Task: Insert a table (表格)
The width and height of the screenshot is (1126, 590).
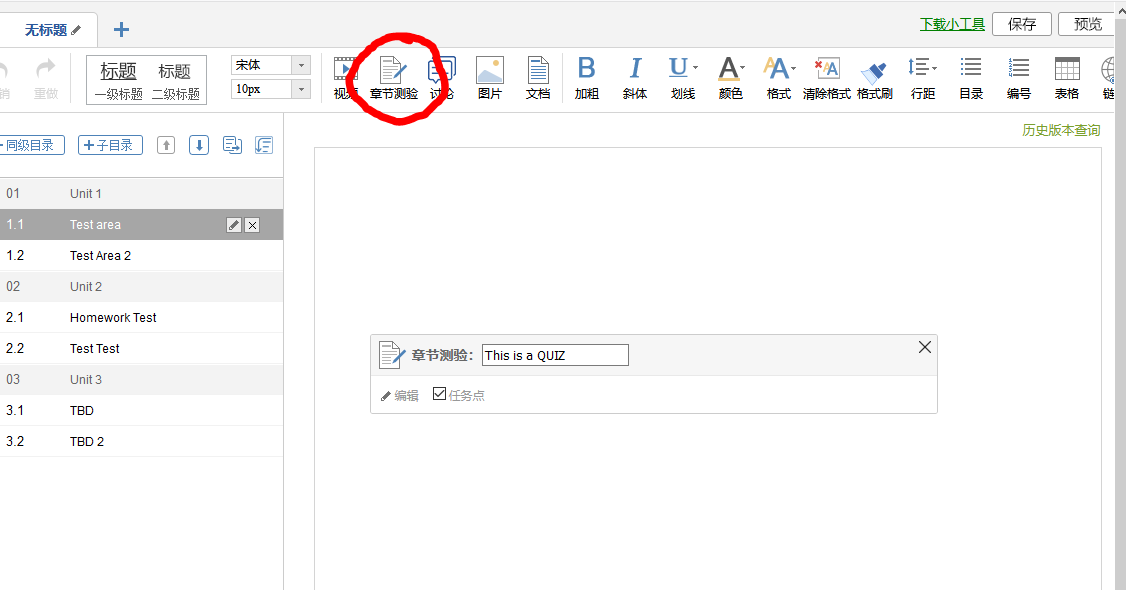Action: point(1066,78)
